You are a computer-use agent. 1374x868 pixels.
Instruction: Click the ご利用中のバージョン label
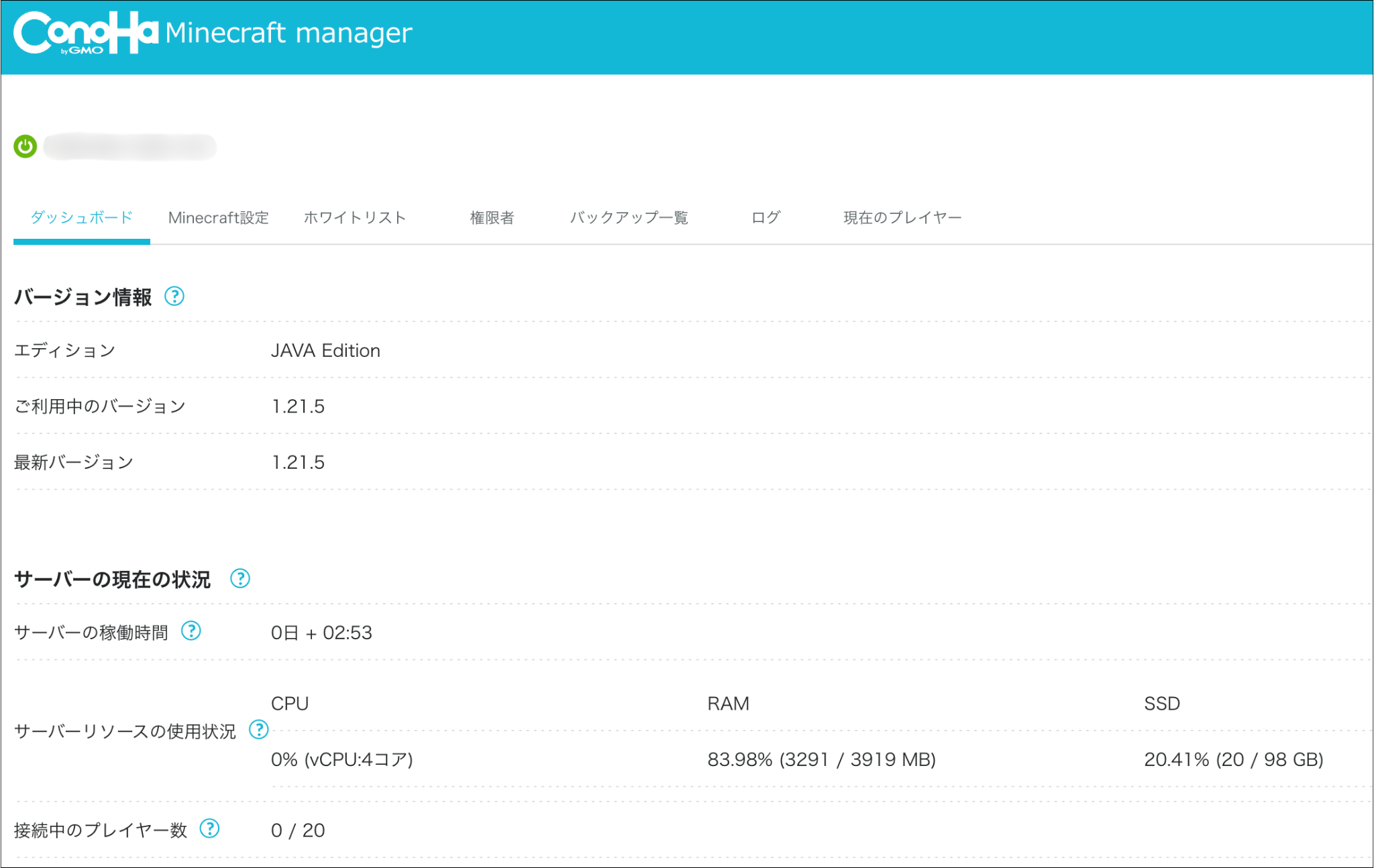tap(100, 406)
